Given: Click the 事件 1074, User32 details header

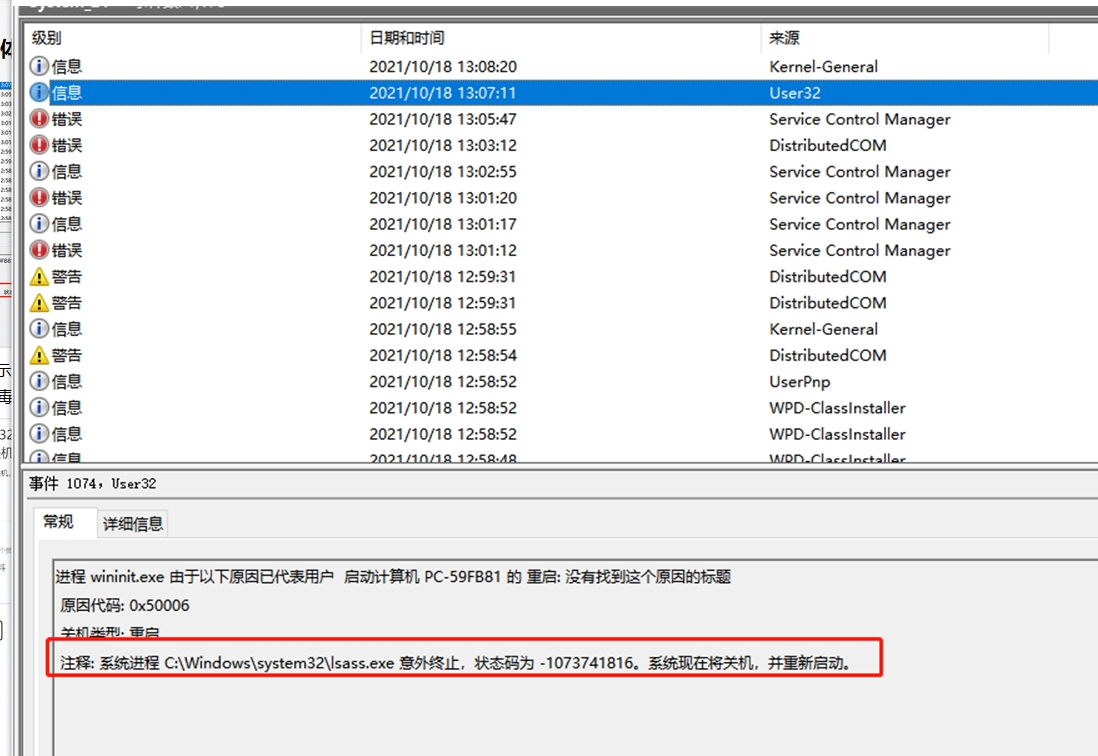Looking at the screenshot, I should (x=92, y=484).
